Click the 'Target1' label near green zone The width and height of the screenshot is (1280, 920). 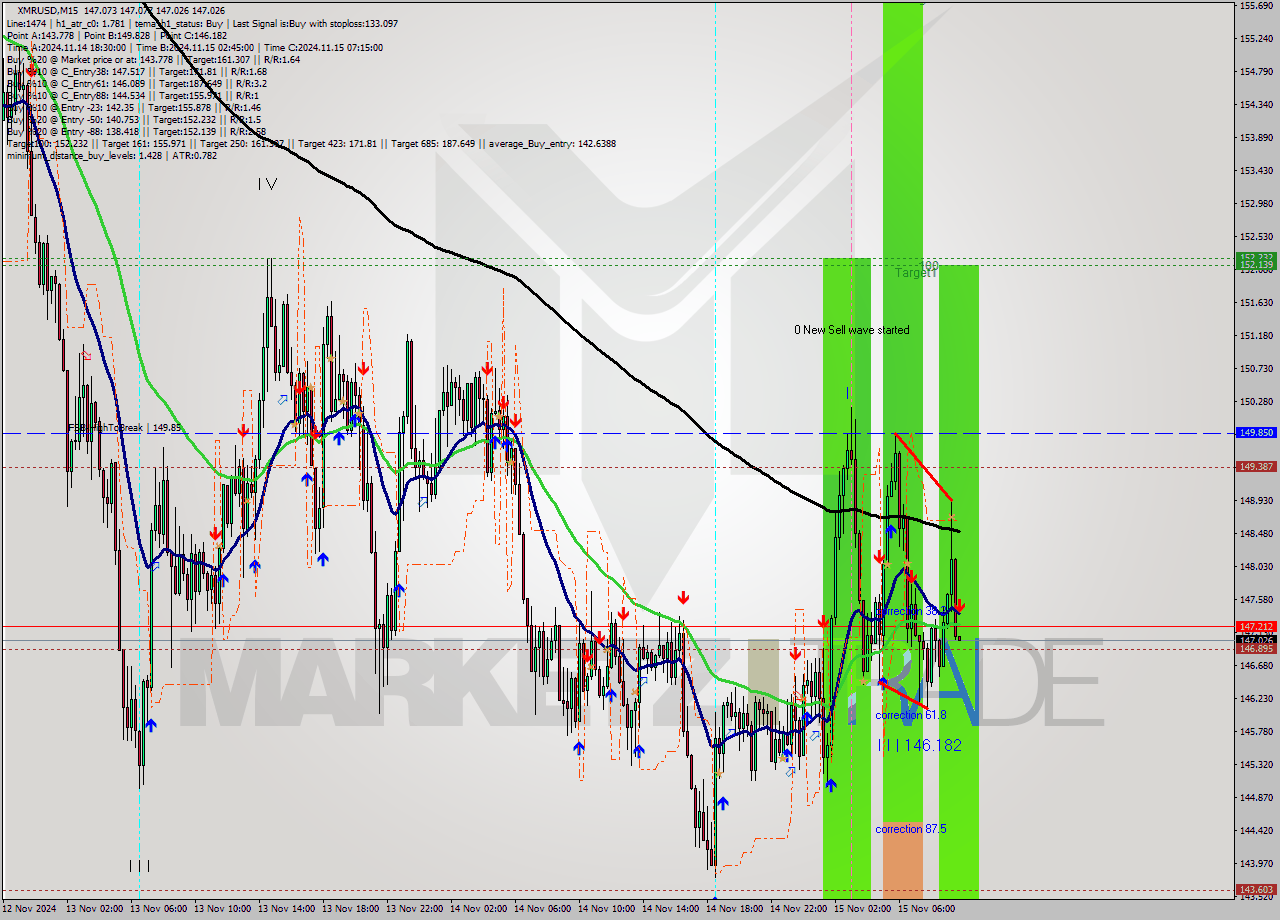[915, 272]
